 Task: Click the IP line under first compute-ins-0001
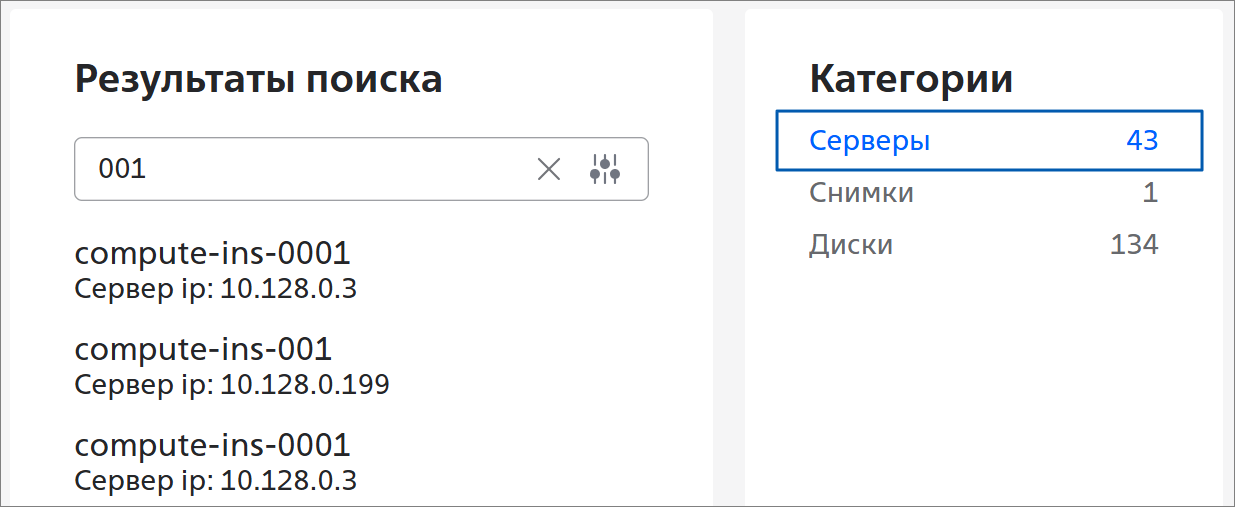pos(216,289)
